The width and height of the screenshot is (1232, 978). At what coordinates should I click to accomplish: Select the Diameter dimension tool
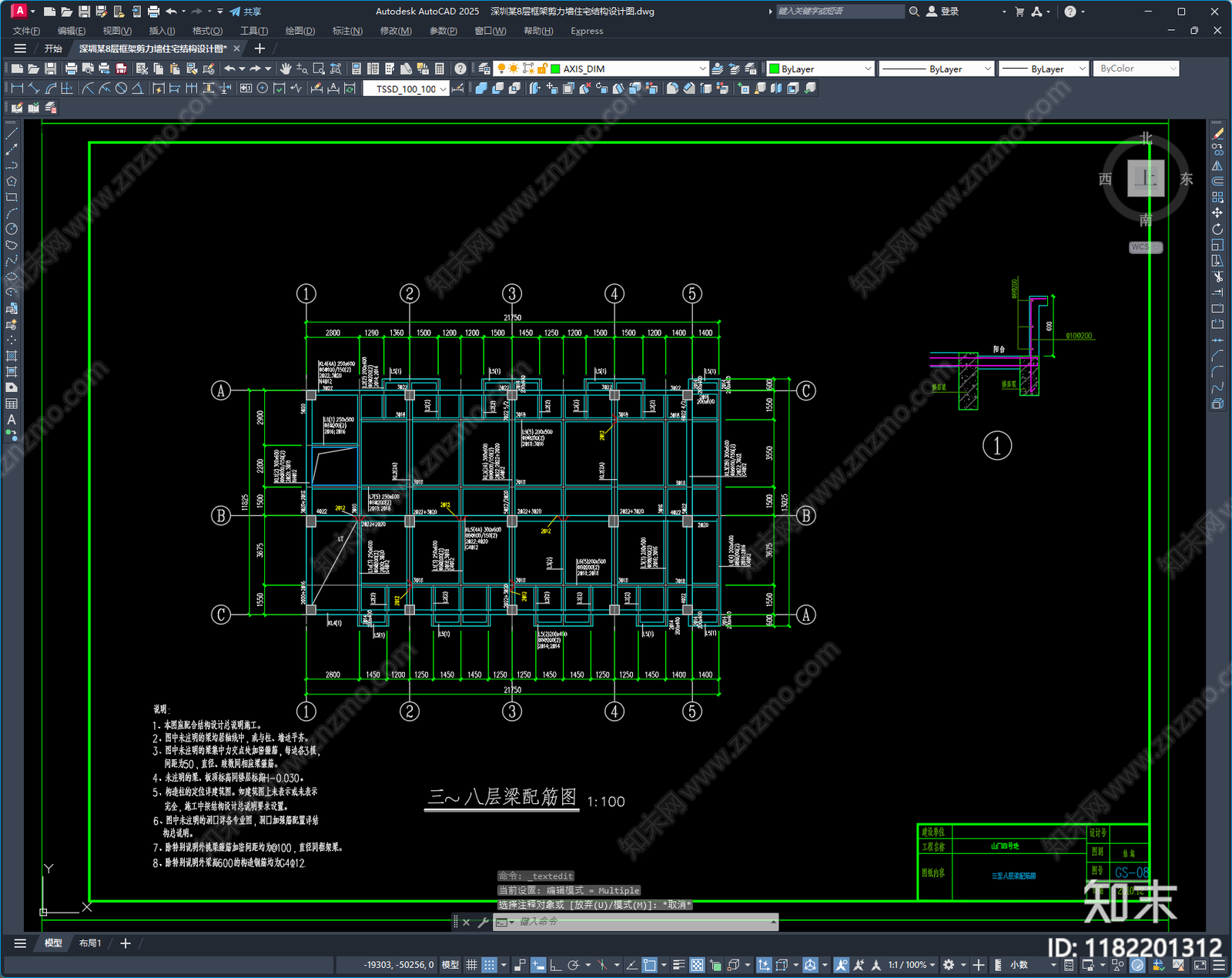[x=121, y=89]
